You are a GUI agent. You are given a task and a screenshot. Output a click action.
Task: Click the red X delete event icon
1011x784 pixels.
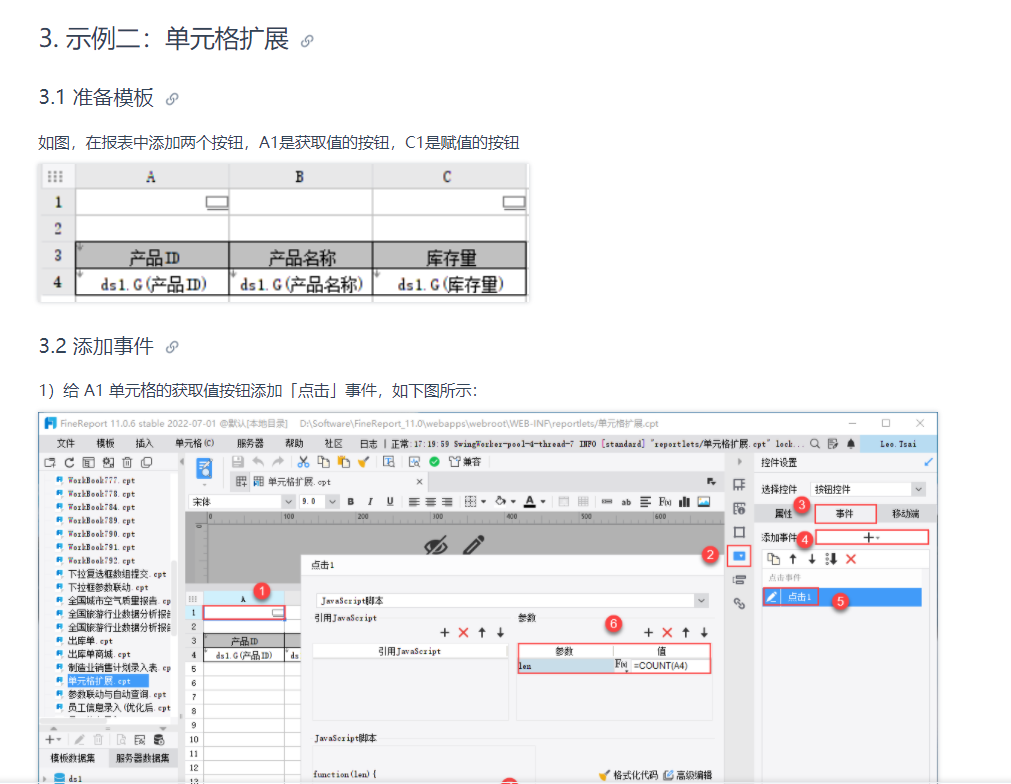click(x=851, y=559)
